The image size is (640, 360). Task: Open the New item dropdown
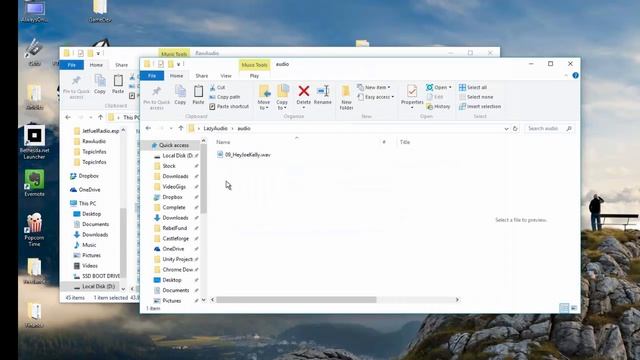click(374, 87)
